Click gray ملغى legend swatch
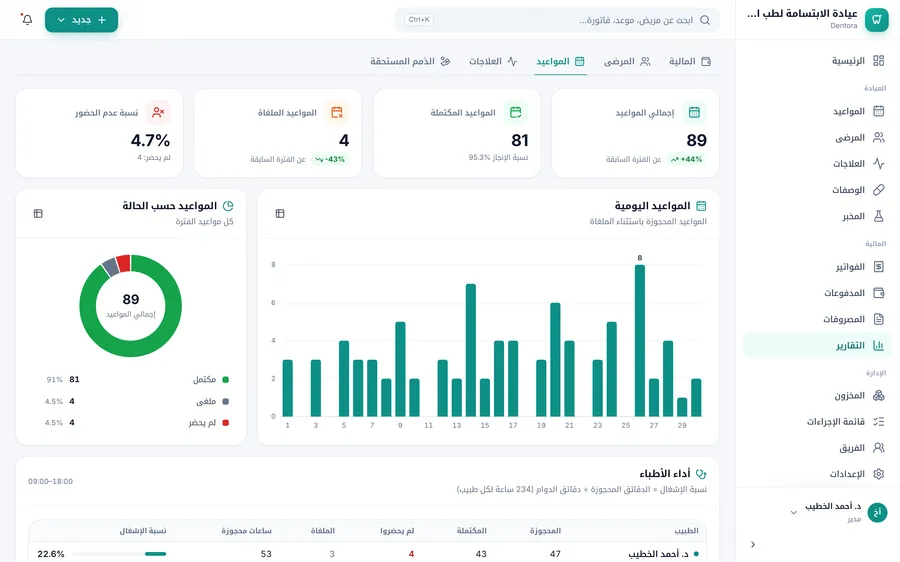900x562 pixels. click(226, 401)
